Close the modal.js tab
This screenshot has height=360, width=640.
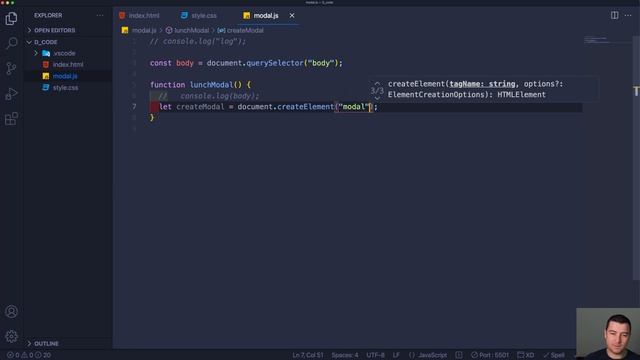tap(292, 16)
